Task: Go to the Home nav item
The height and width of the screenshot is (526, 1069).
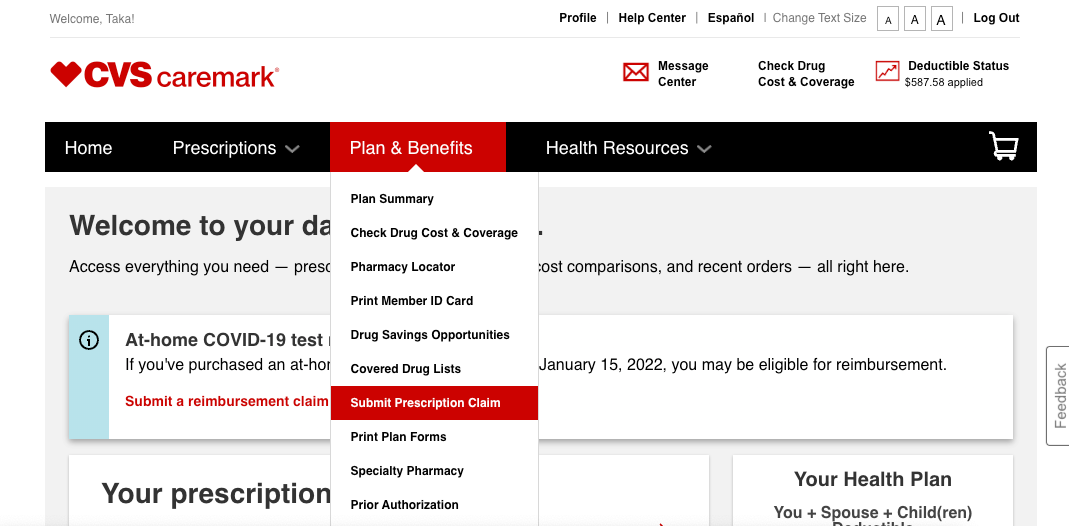Action: 88,148
